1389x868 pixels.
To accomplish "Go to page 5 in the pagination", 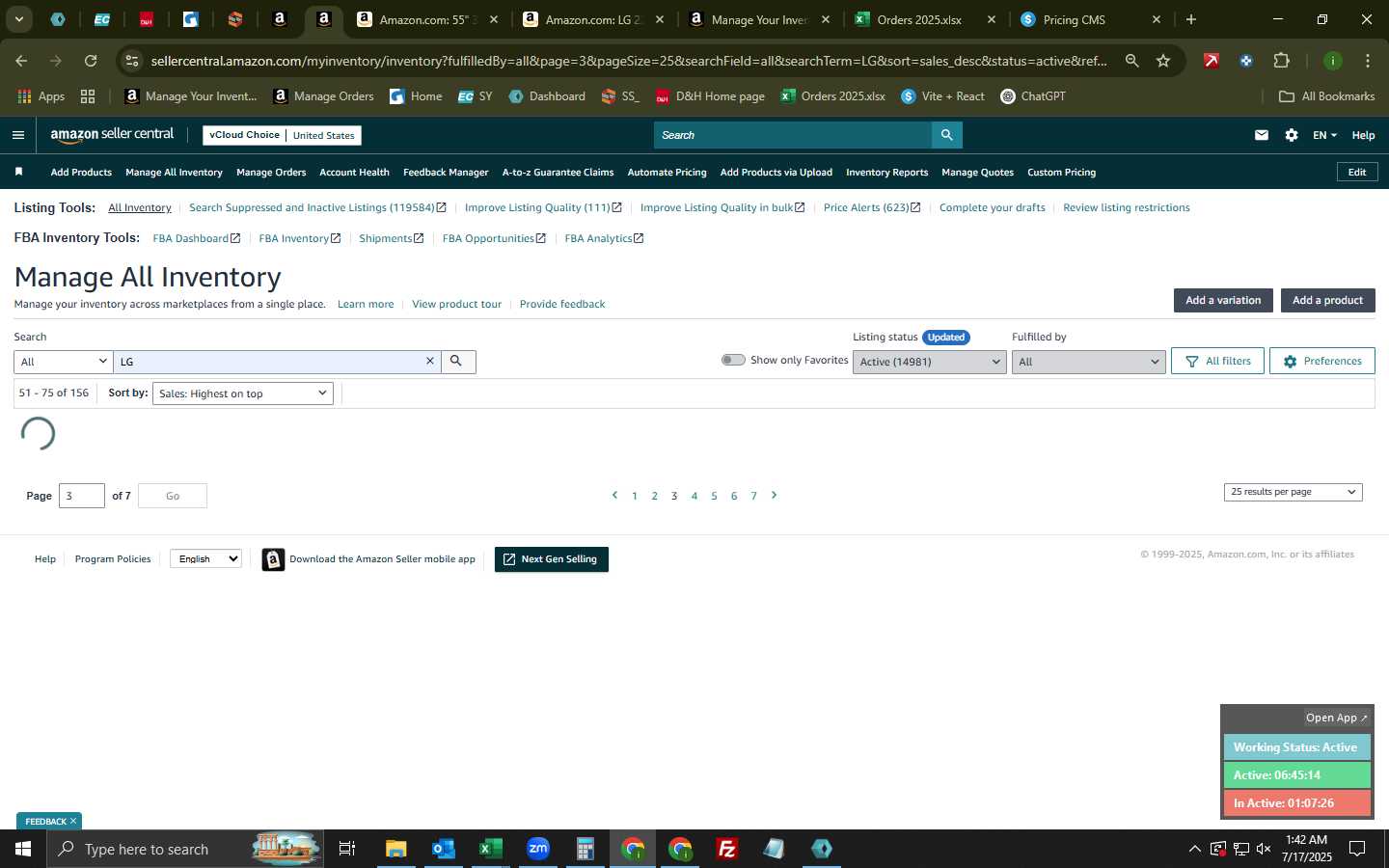I will click(x=714, y=496).
